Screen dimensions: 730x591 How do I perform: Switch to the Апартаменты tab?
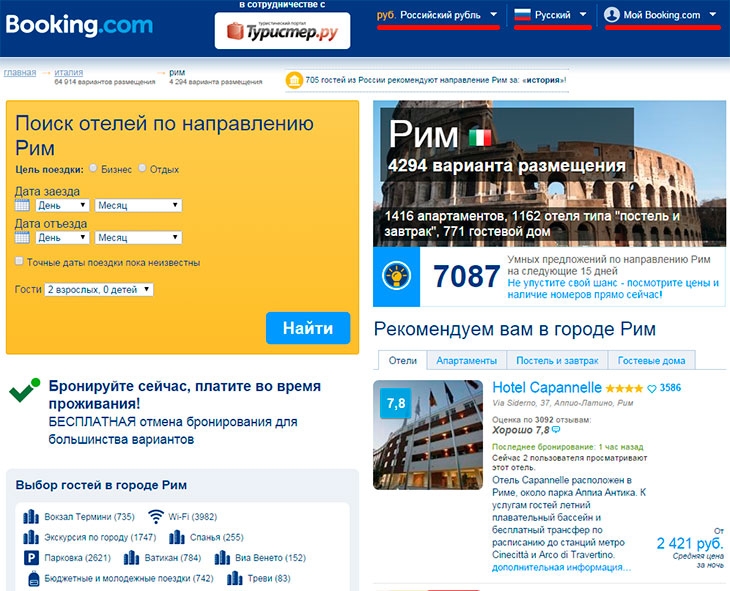[466, 360]
